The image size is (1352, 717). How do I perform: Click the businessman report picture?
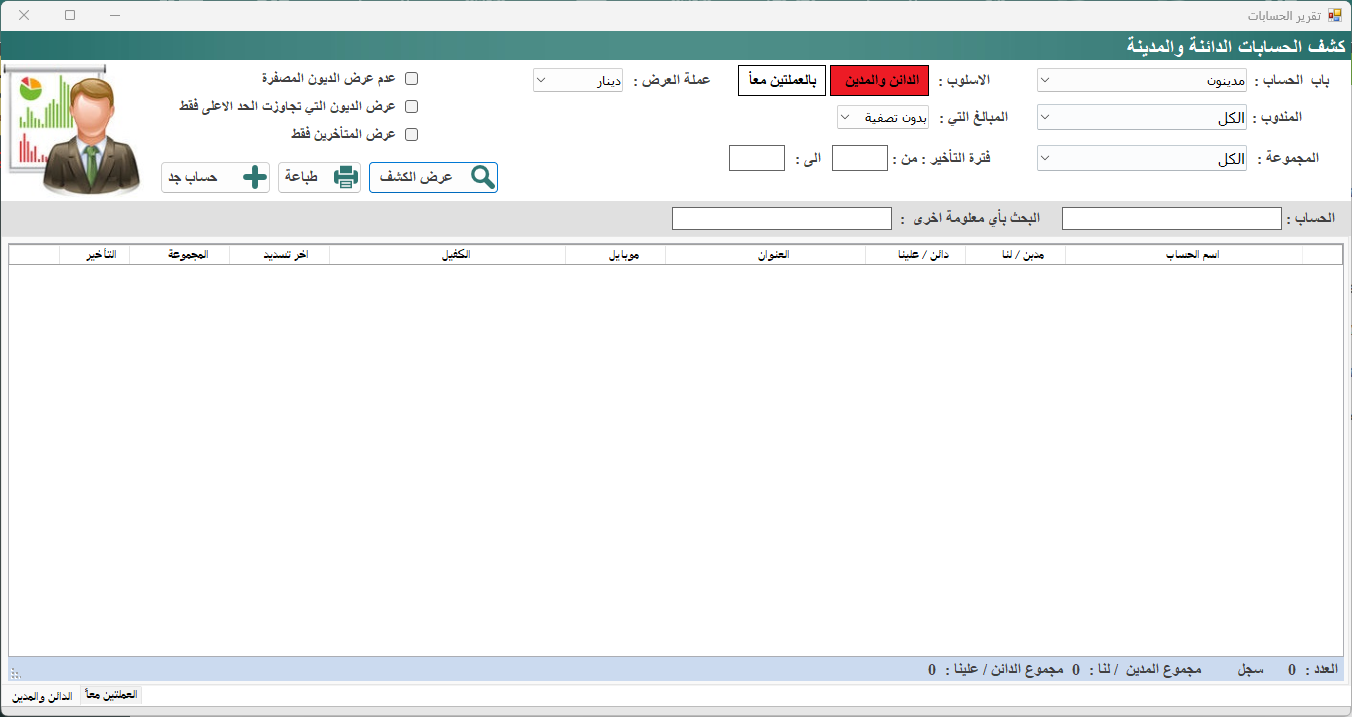click(71, 129)
